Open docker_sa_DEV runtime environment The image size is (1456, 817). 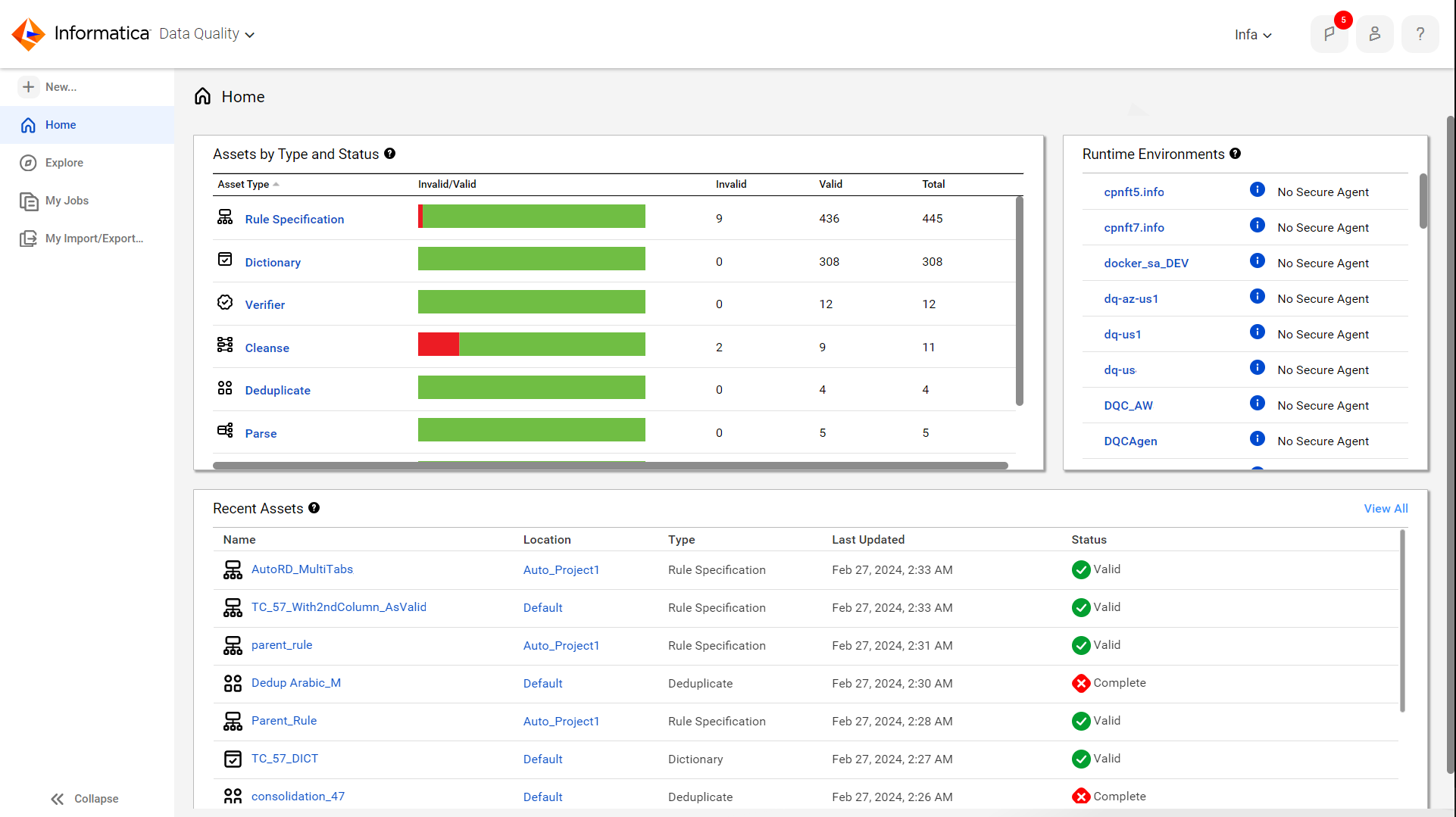tap(1146, 263)
